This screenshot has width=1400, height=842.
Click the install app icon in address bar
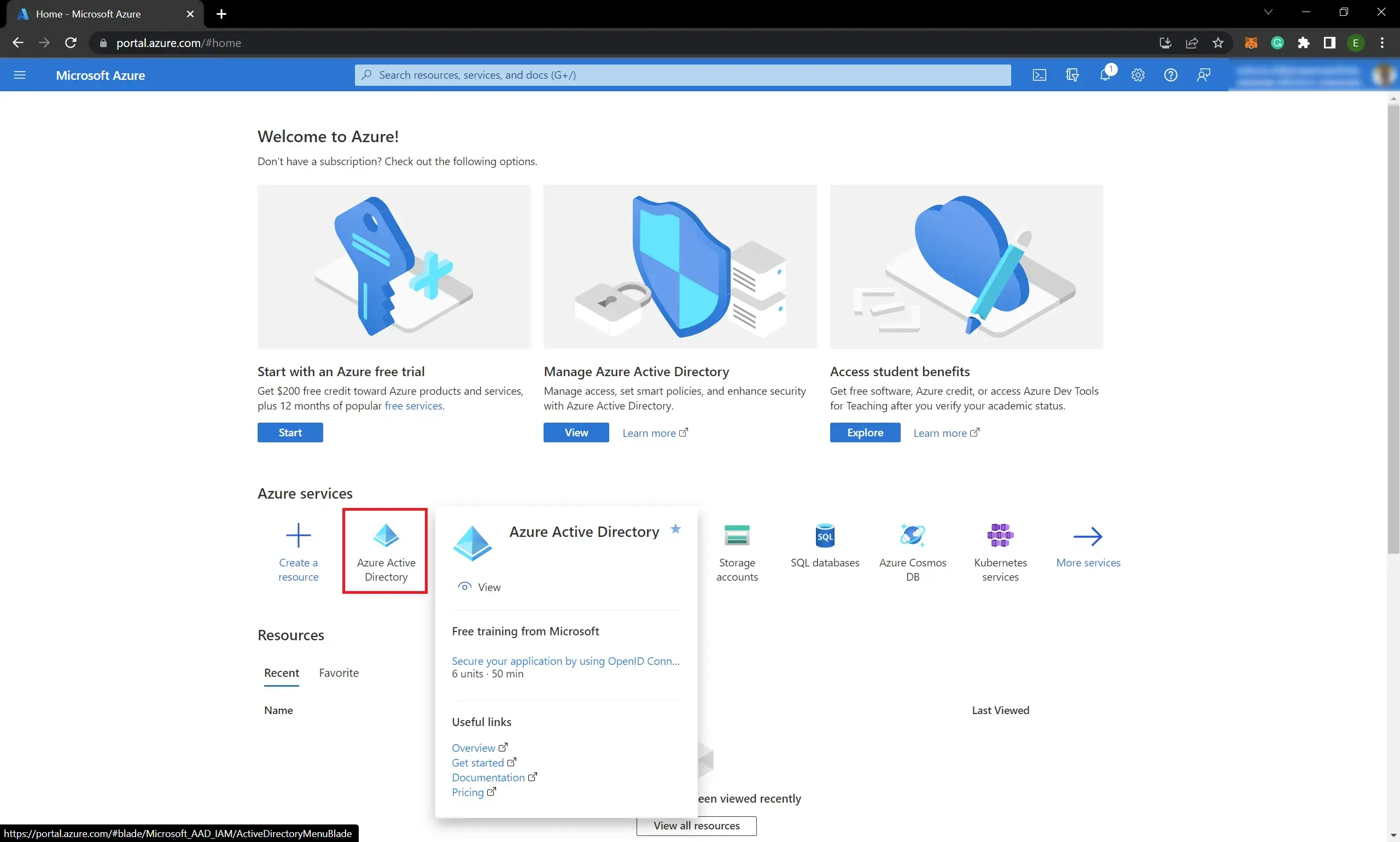pos(1165,43)
